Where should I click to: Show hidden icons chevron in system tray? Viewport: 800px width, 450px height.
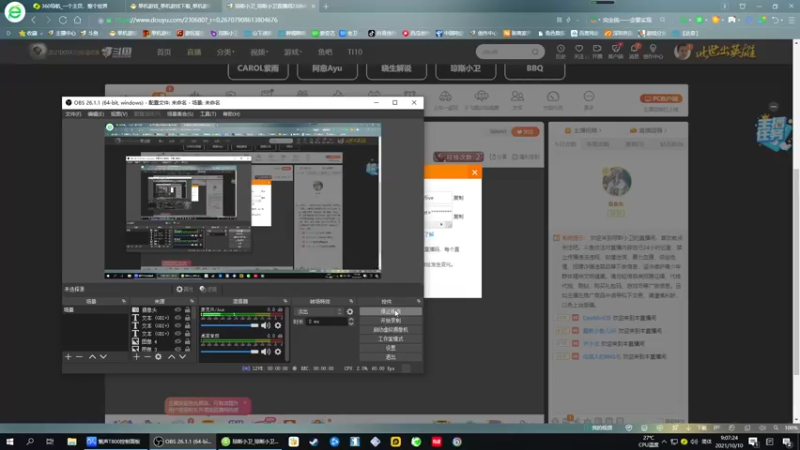[x=664, y=441]
